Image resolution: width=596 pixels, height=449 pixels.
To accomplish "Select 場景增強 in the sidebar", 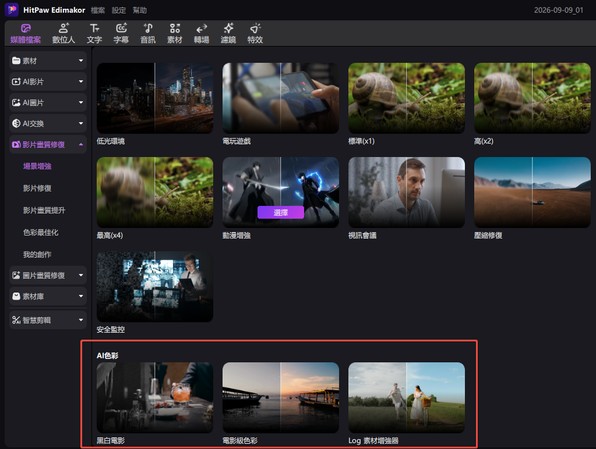I will tap(37, 166).
